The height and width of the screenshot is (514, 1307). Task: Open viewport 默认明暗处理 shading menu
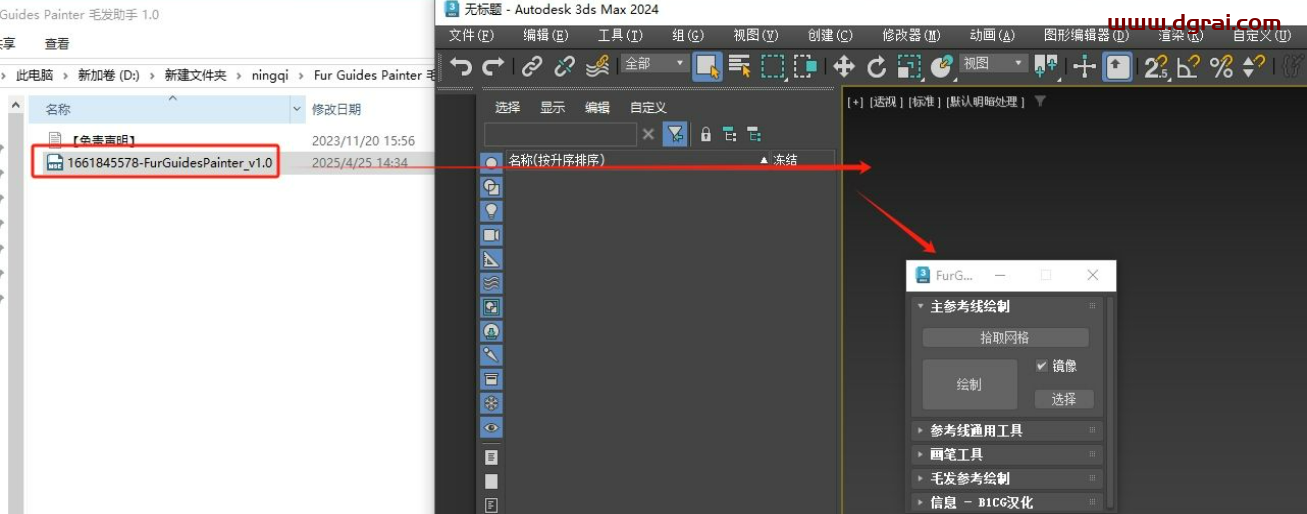986,102
